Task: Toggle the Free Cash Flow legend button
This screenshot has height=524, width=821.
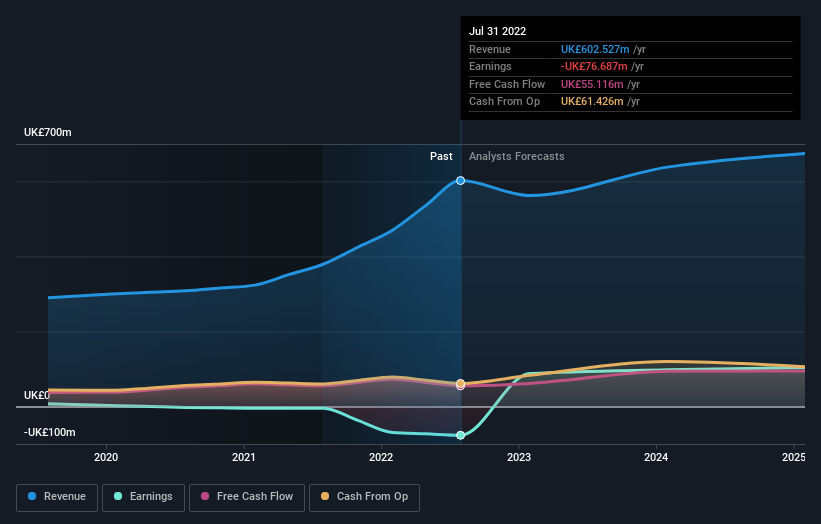Action: click(247, 497)
